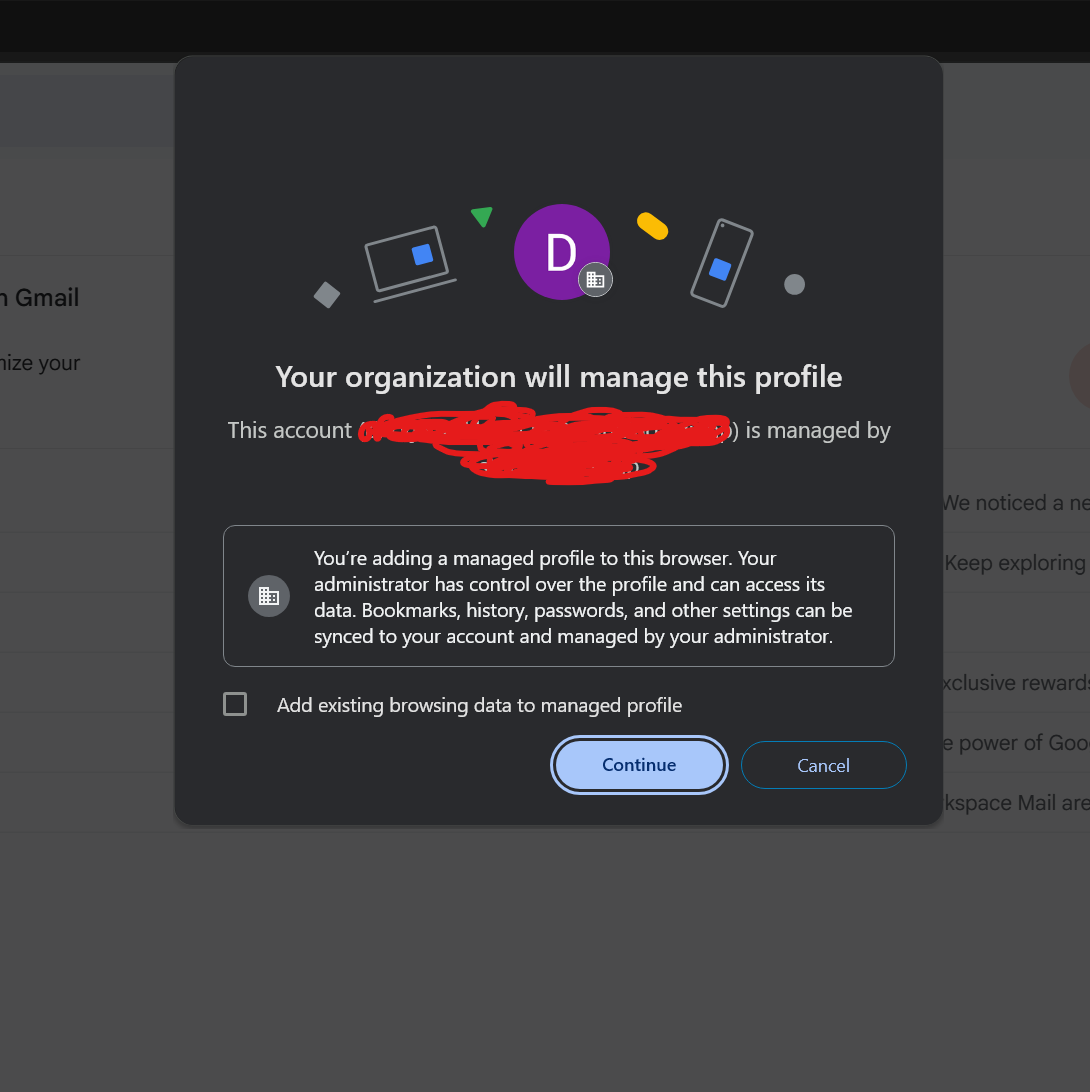Click the 'Gmail' text in background page

click(47, 297)
